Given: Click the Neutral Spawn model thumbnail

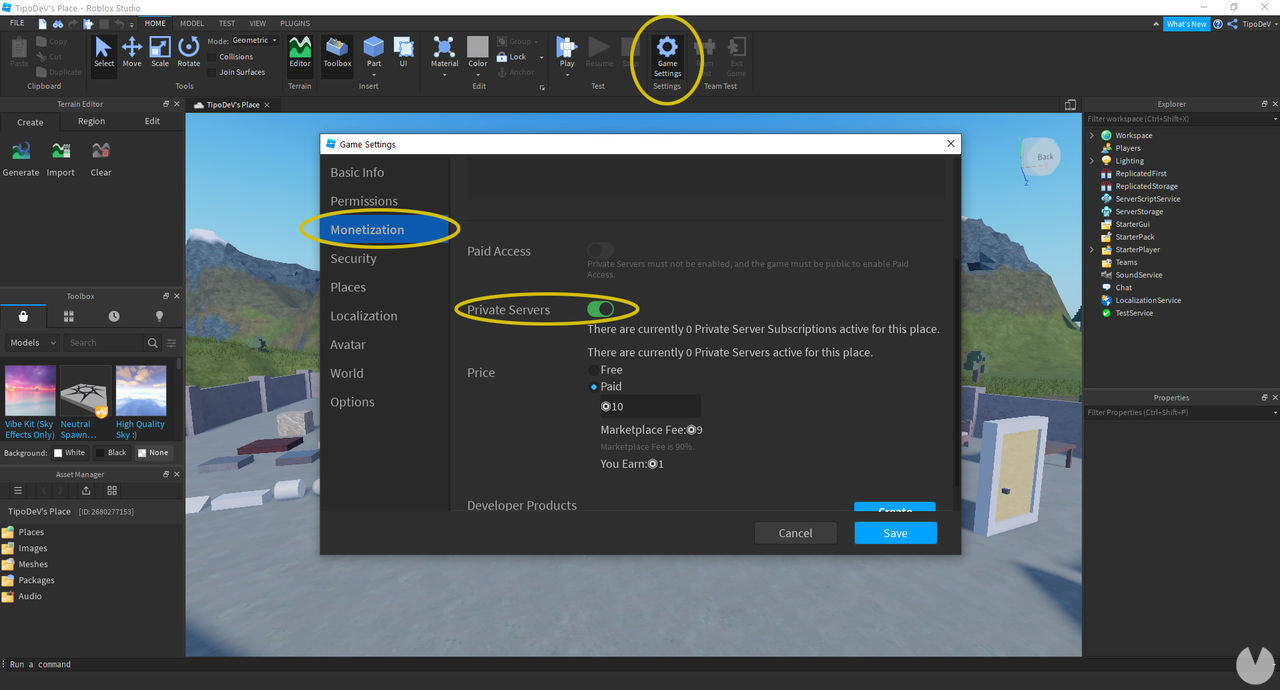Looking at the screenshot, I should (85, 390).
